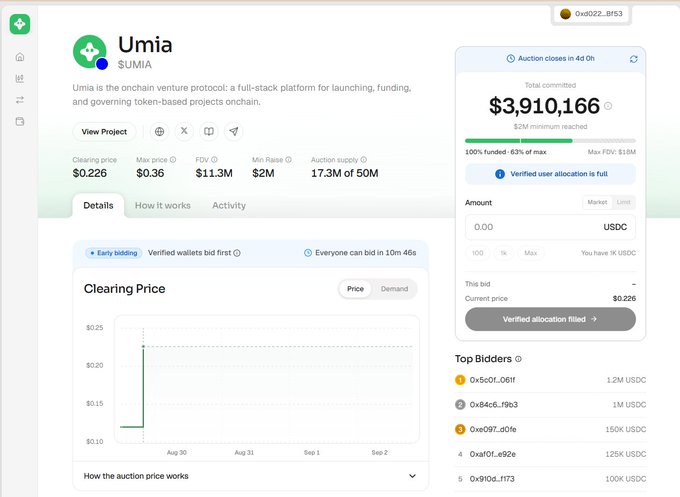Image resolution: width=680 pixels, height=497 pixels.
Task: Open the 0xd022...Bf53 wallet account button
Action: point(592,14)
